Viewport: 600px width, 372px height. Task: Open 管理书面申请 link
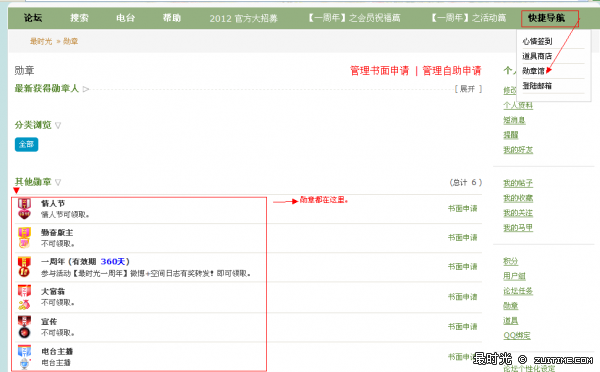point(380,71)
